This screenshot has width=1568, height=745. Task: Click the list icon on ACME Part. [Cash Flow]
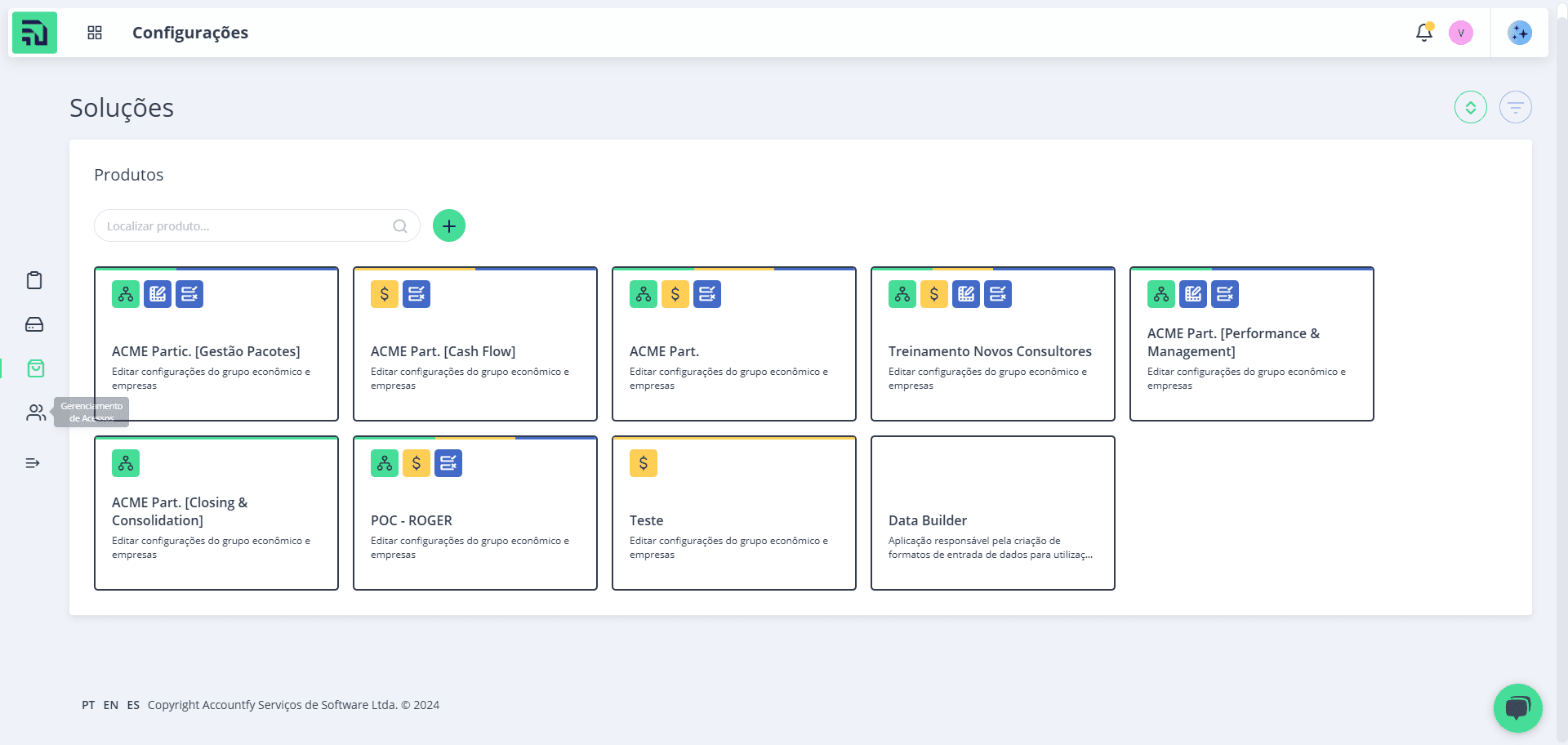click(416, 294)
